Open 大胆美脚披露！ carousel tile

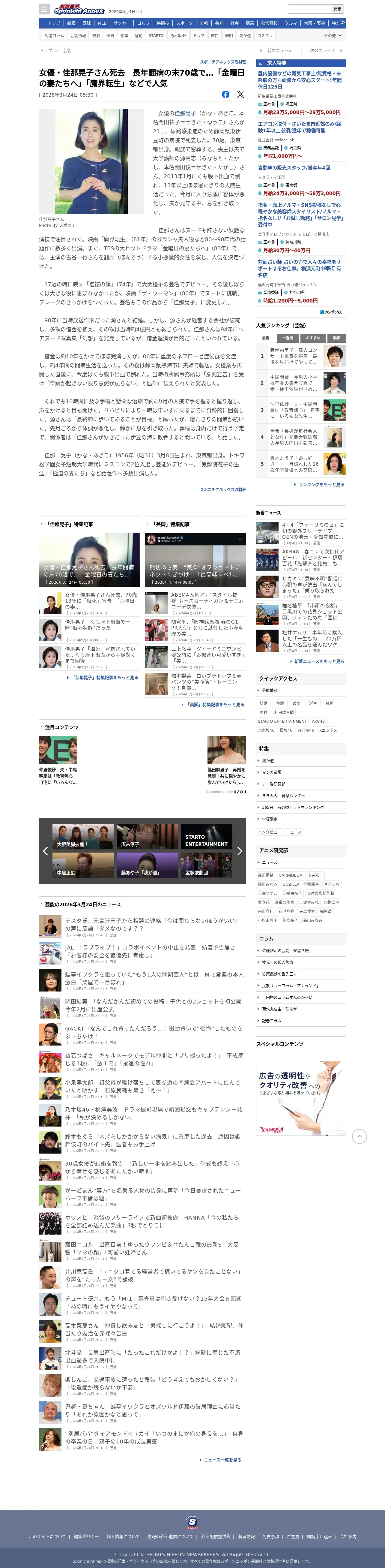83,836
